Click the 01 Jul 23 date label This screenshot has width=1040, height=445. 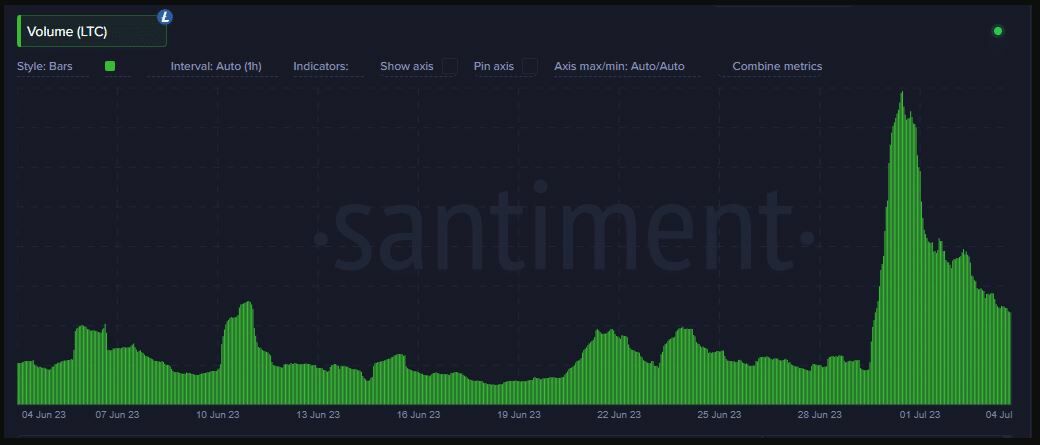920,415
